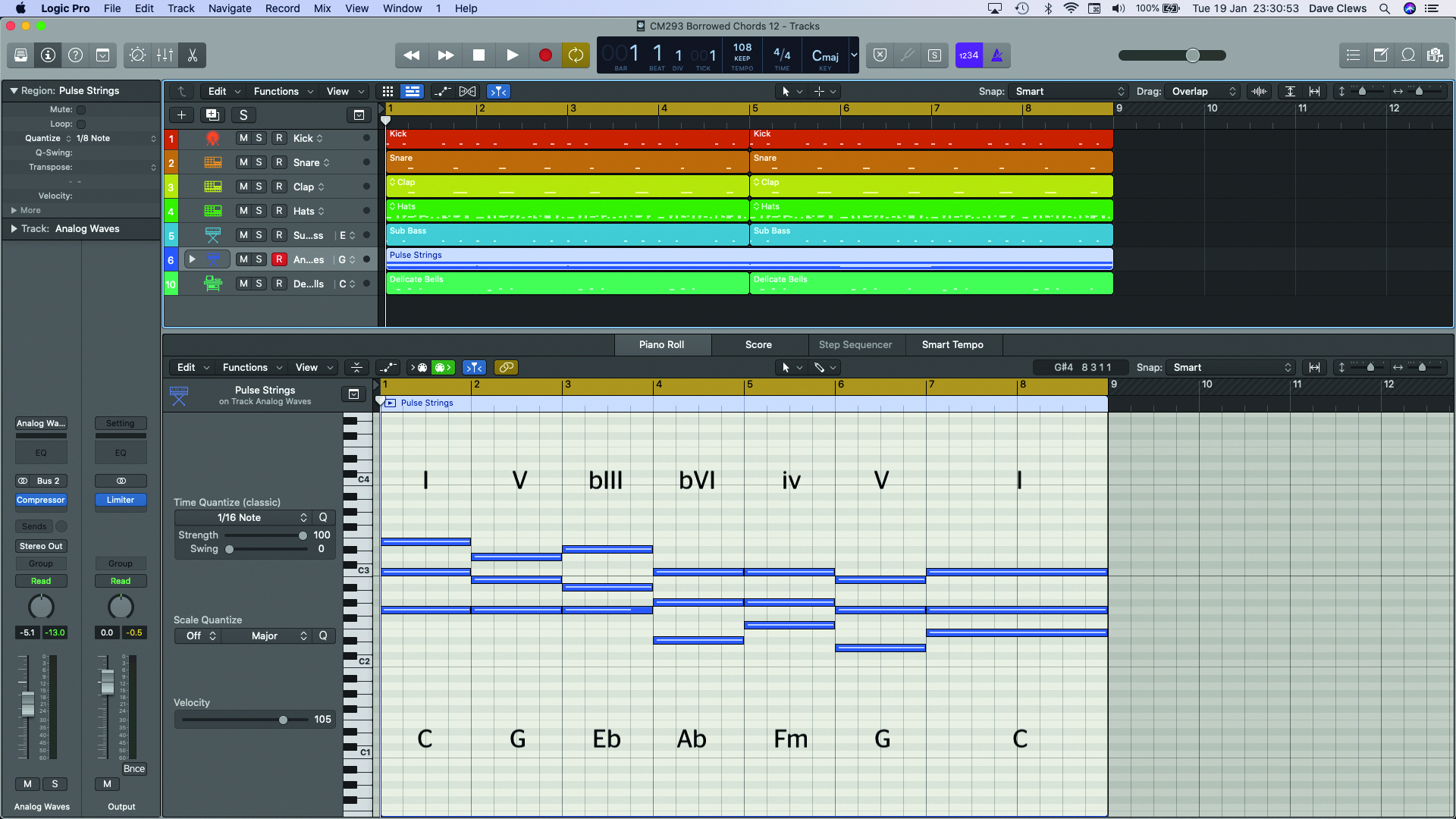Adjust the Velocity slider in Piano Roll

[283, 720]
